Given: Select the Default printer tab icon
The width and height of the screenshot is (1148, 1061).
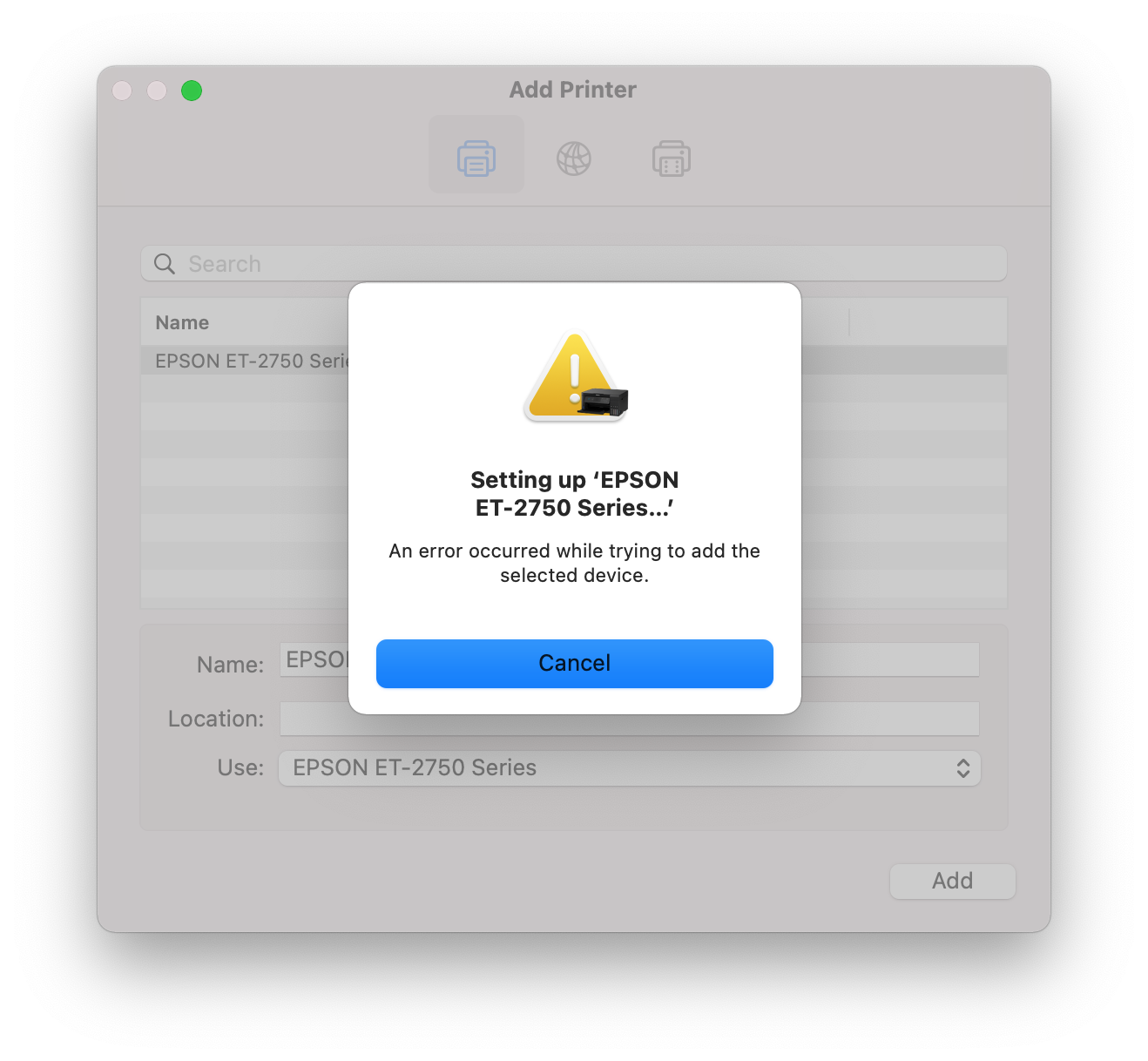Looking at the screenshot, I should point(476,159).
